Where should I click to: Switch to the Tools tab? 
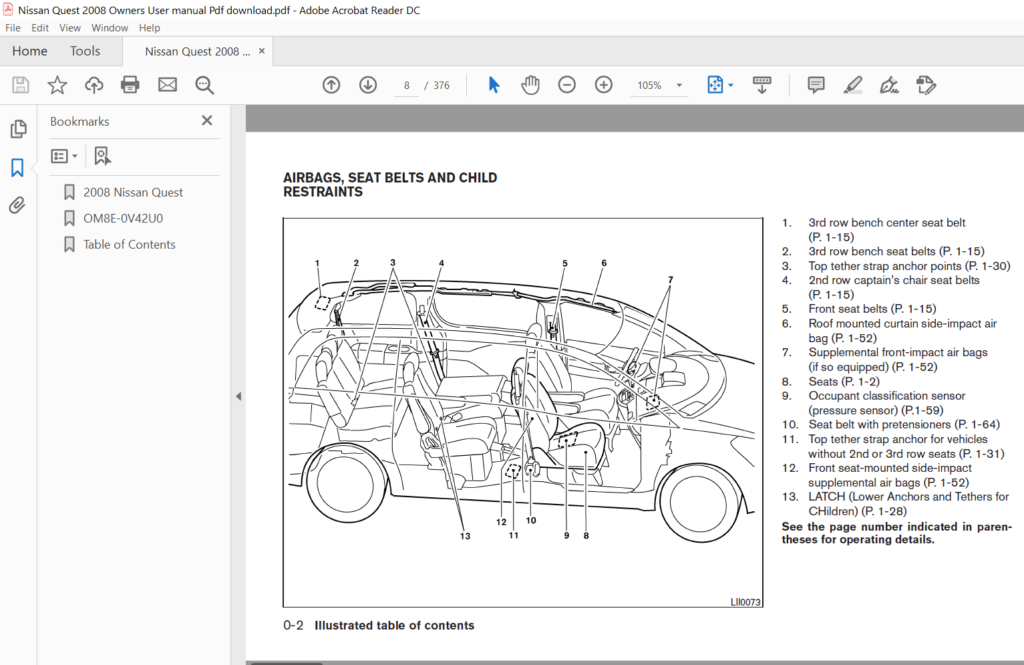coord(86,51)
